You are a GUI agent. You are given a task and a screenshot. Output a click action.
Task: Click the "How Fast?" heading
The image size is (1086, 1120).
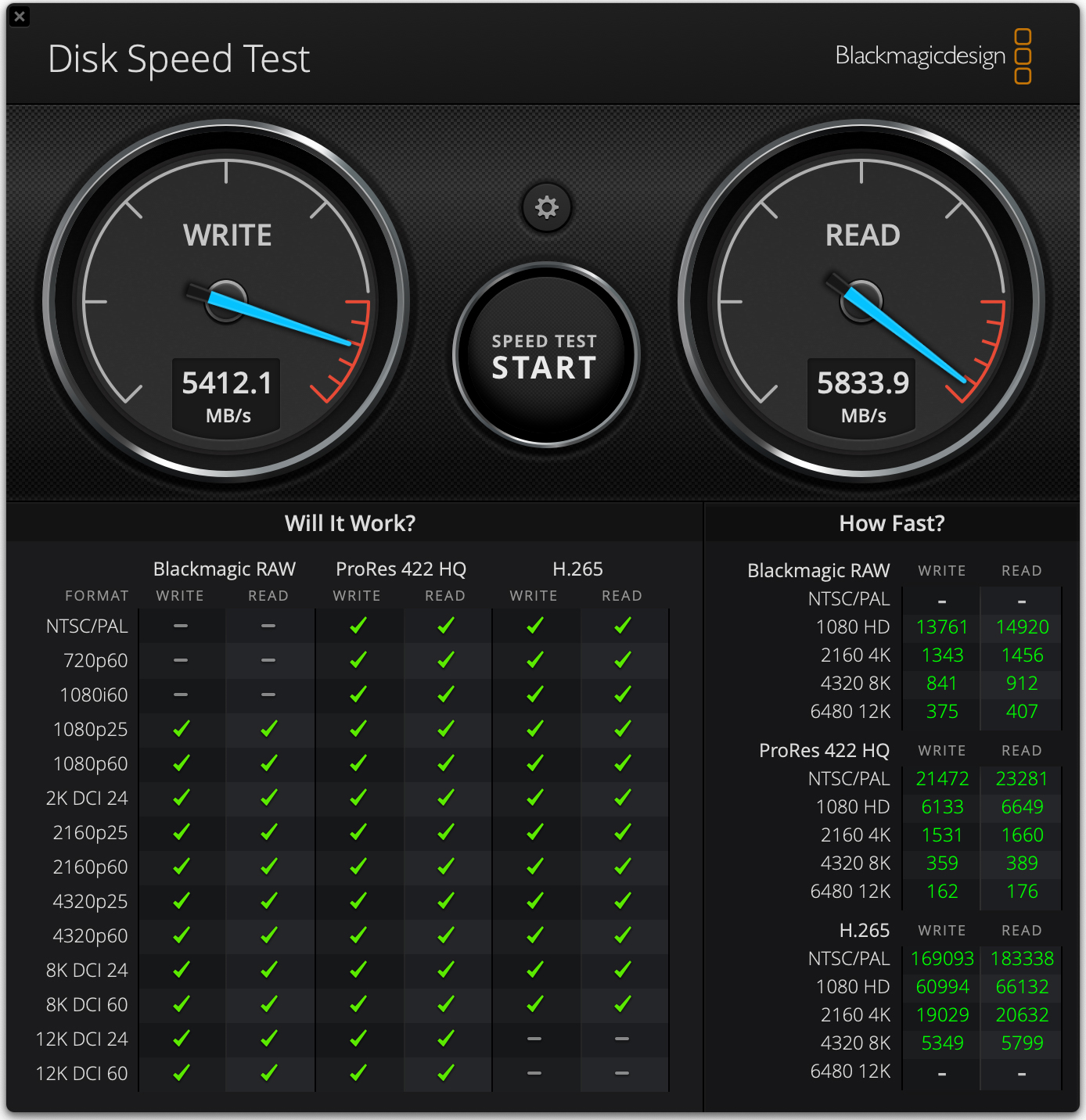pyautogui.click(x=892, y=523)
